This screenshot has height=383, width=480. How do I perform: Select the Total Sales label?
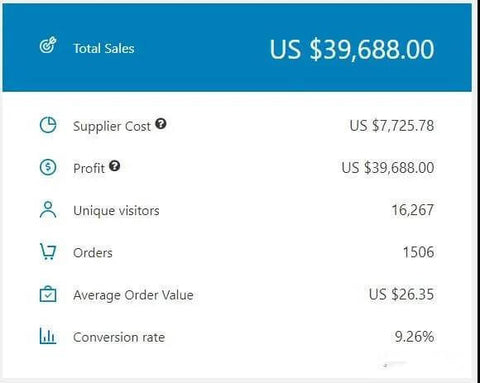pos(104,49)
